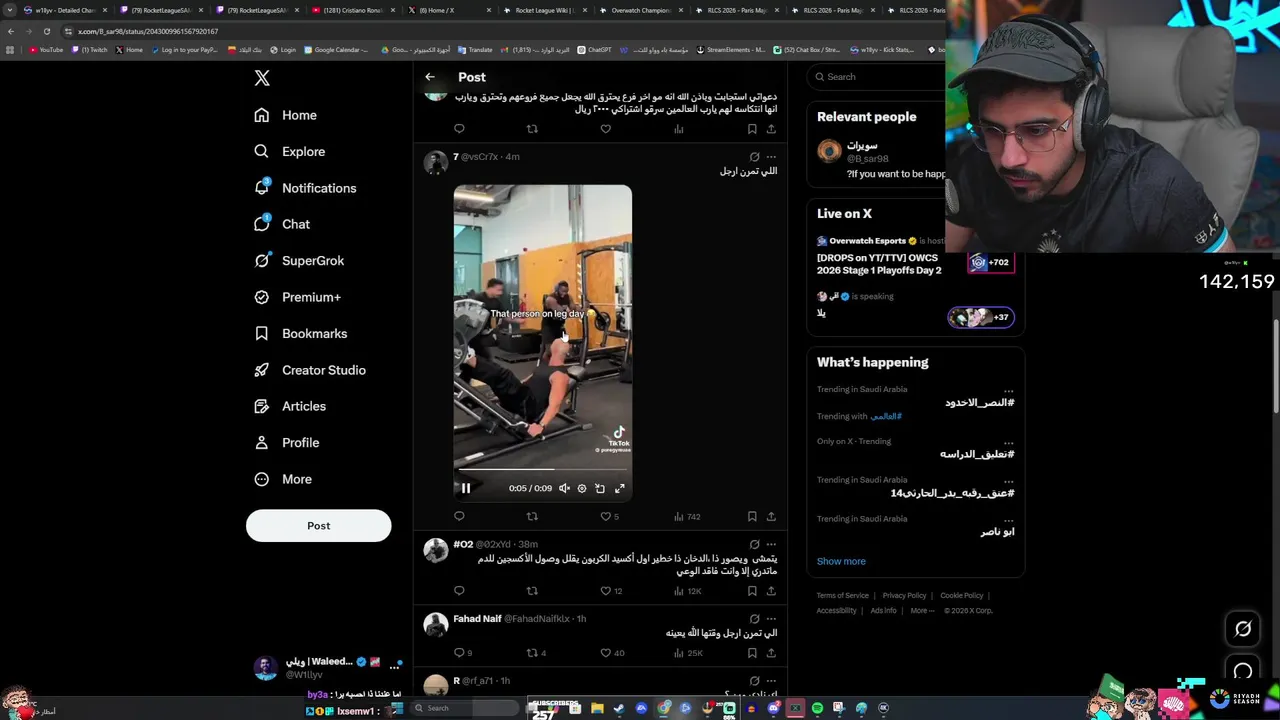
Task: Expand the video to fullscreen
Action: pyautogui.click(x=620, y=488)
